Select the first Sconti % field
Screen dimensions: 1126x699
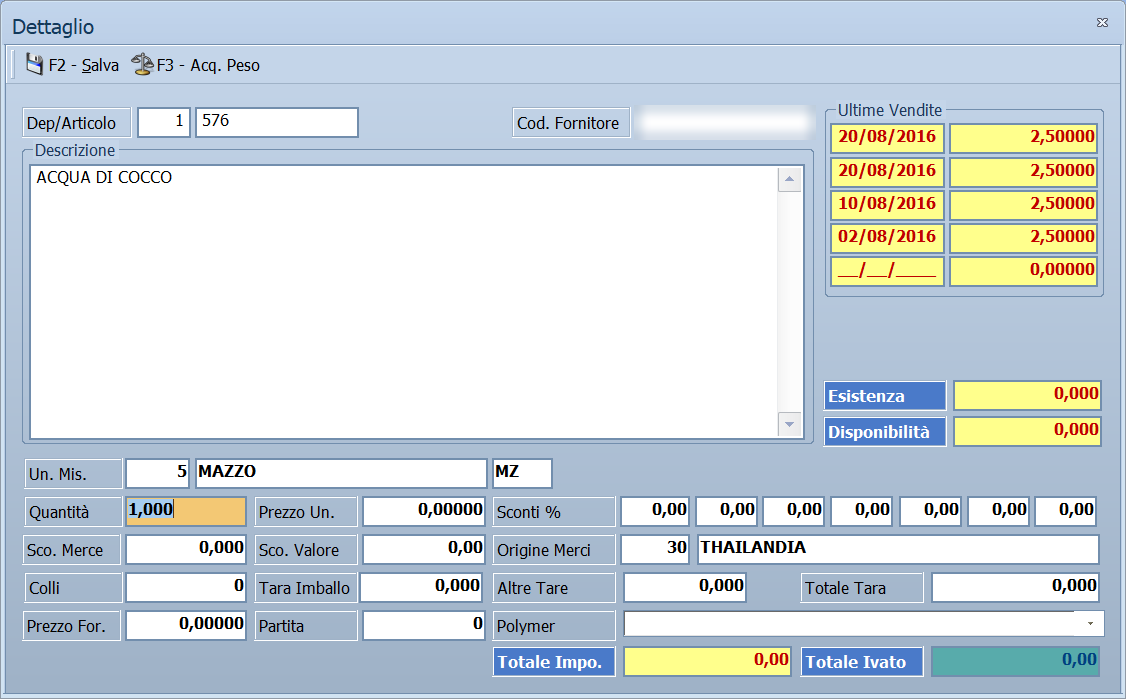(655, 511)
